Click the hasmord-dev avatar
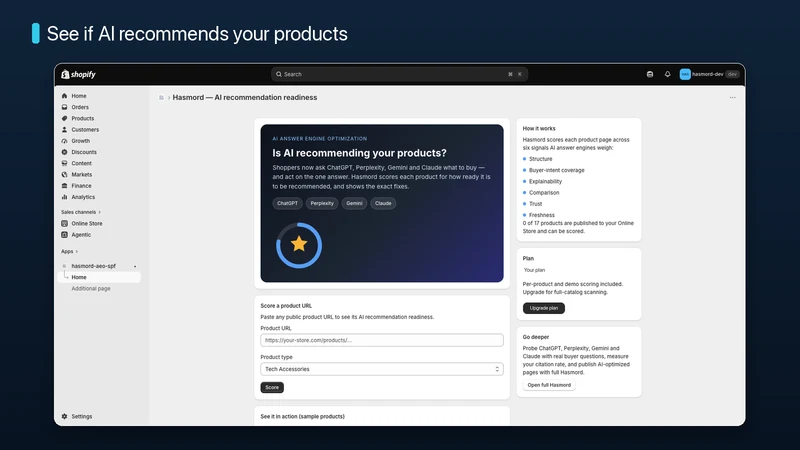 (685, 74)
